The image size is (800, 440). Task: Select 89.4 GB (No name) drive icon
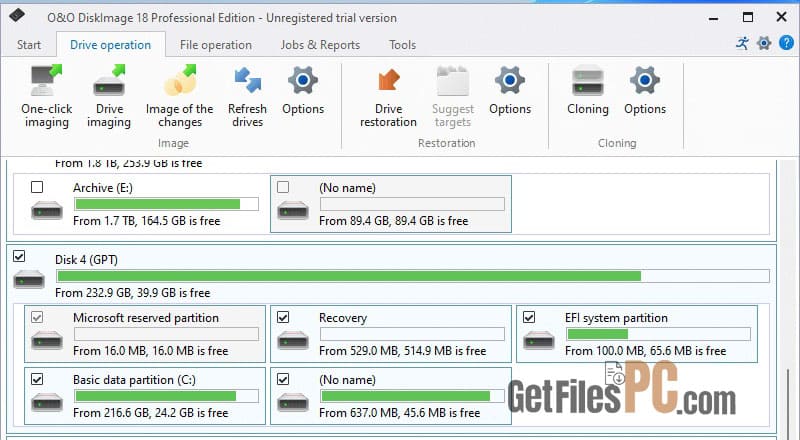pos(293,210)
